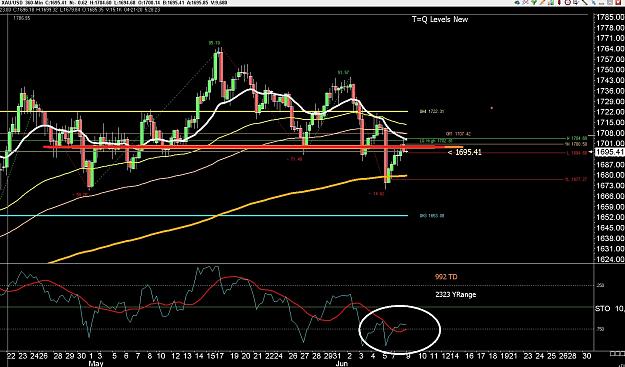Click the 93.32 June swing high label
The height and width of the screenshot is (367, 625).
click(x=344, y=73)
